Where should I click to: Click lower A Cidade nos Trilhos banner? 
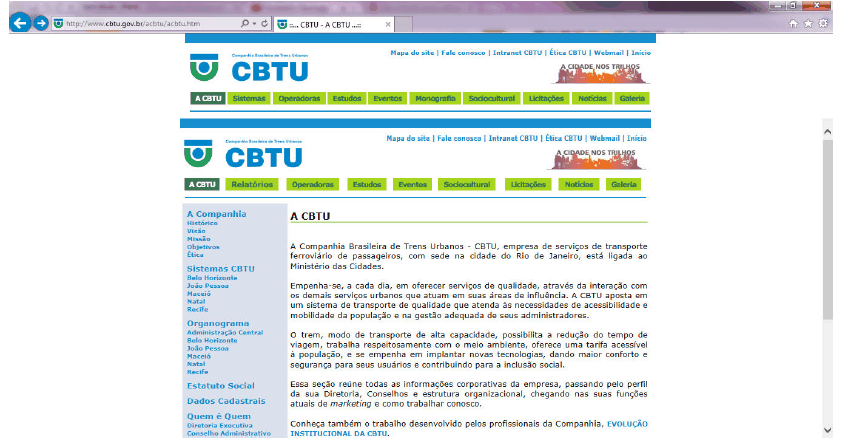[x=596, y=159]
